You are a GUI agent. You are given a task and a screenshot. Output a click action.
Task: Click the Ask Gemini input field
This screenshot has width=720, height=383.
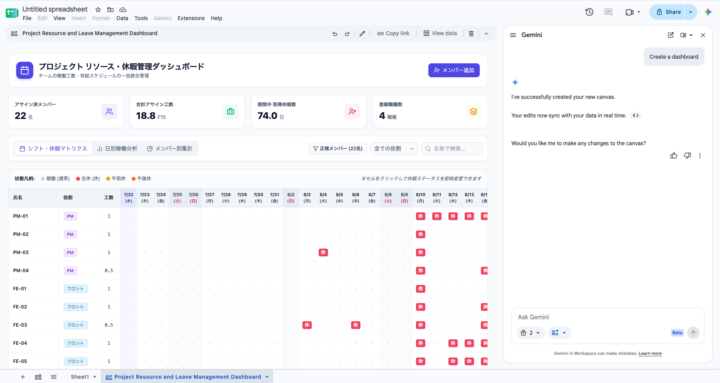608,317
